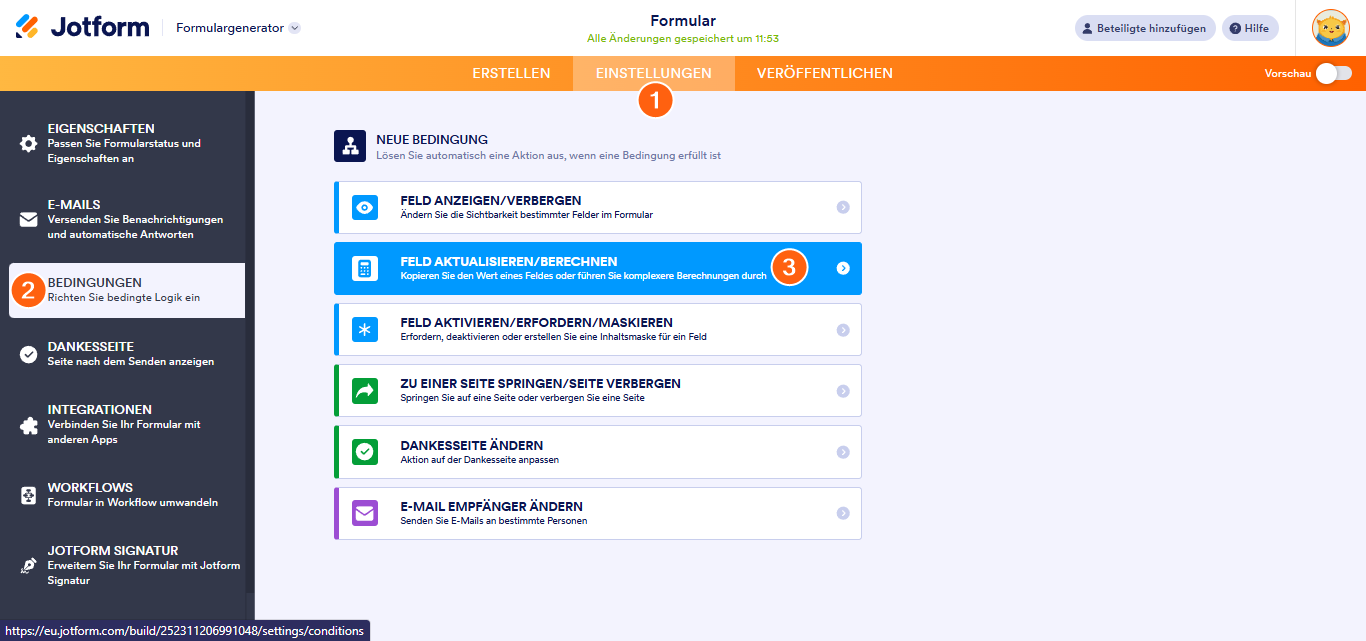Click the Jotform logo
Image resolution: width=1366 pixels, height=641 pixels.
point(82,27)
